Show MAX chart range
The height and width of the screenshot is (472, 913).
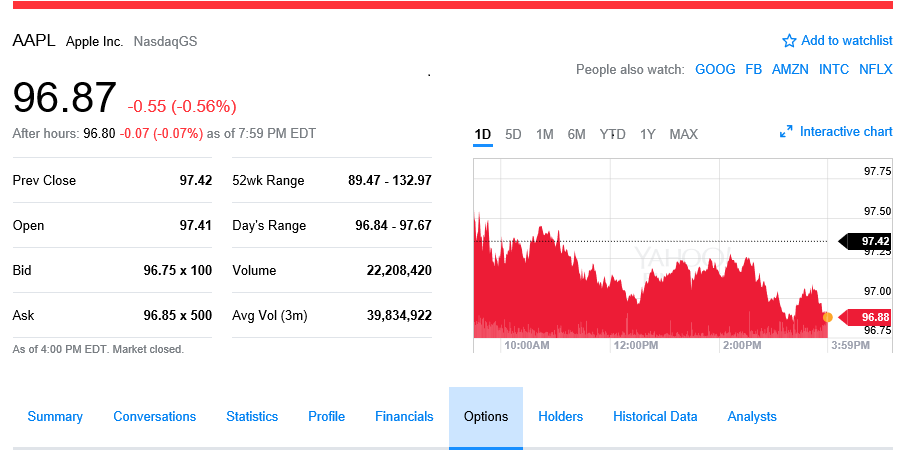point(684,134)
